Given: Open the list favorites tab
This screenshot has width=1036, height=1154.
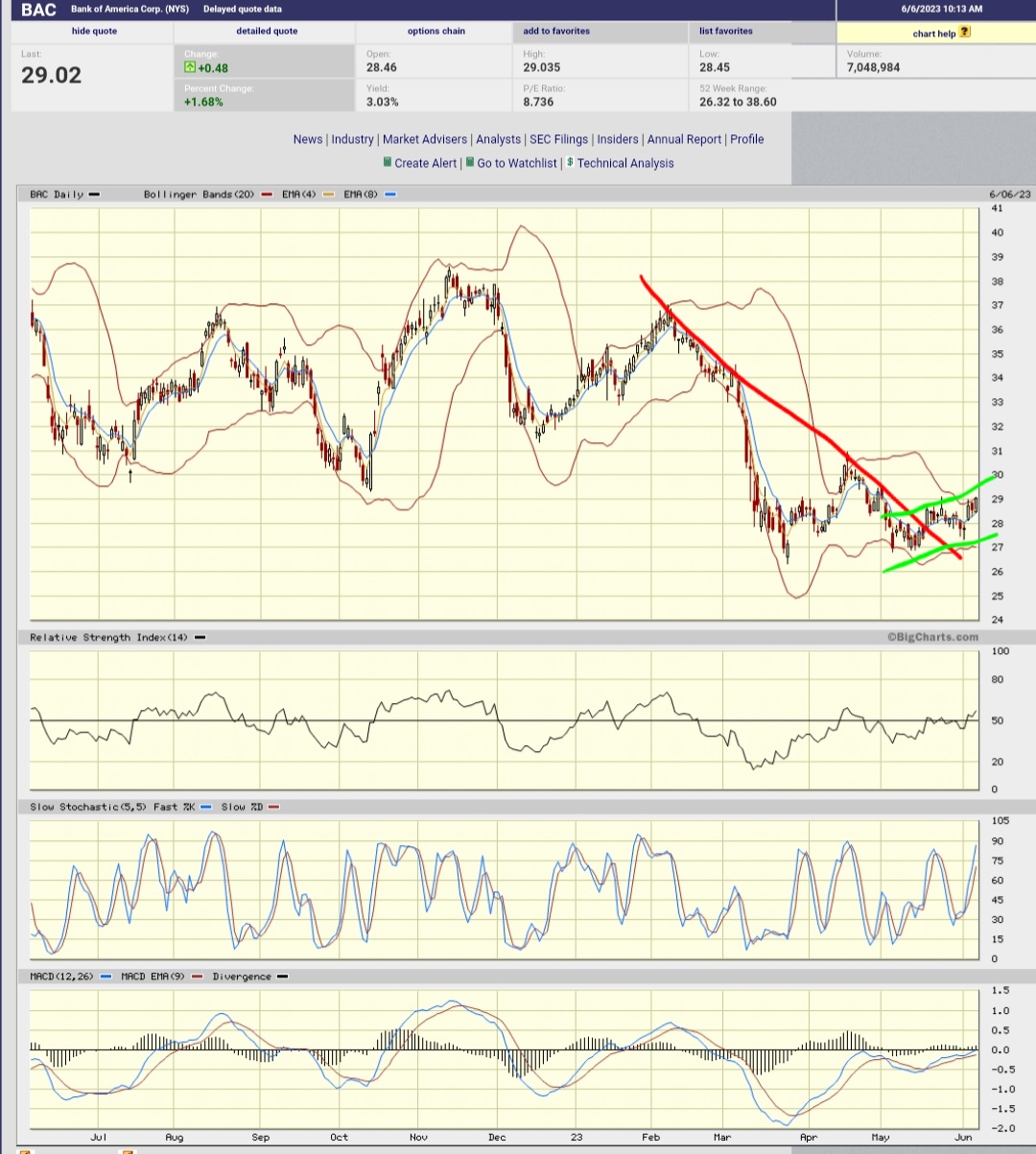Looking at the screenshot, I should pyautogui.click(x=726, y=32).
